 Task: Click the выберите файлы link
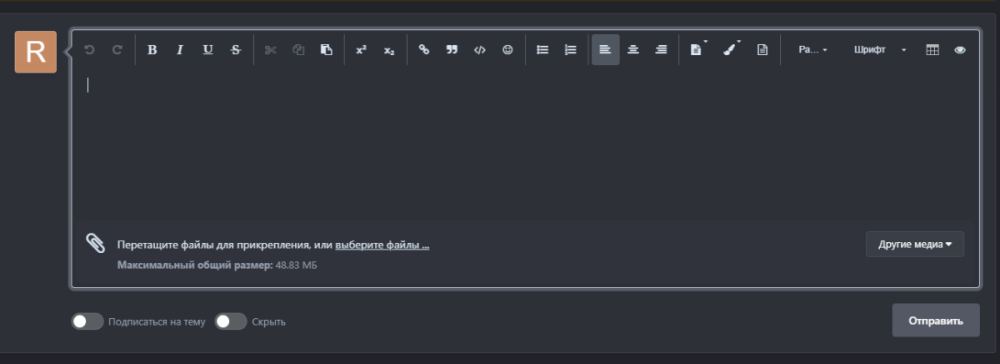pos(382,245)
